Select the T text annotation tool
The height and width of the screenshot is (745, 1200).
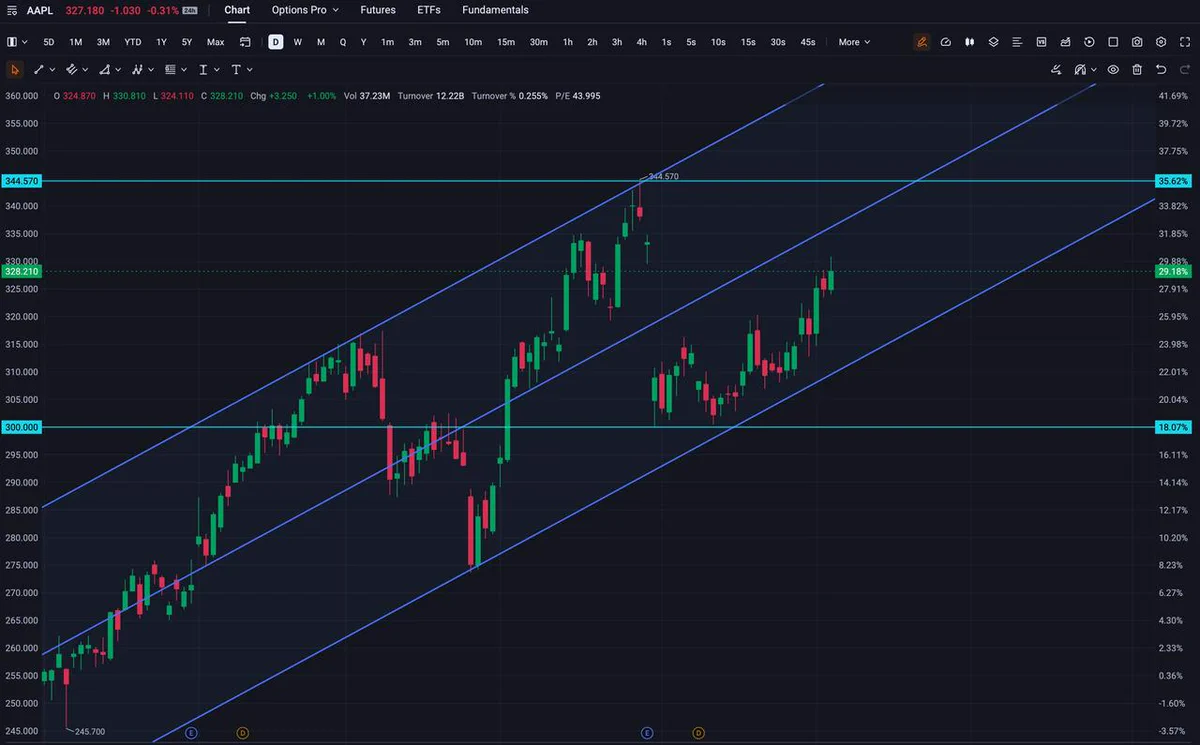236,70
